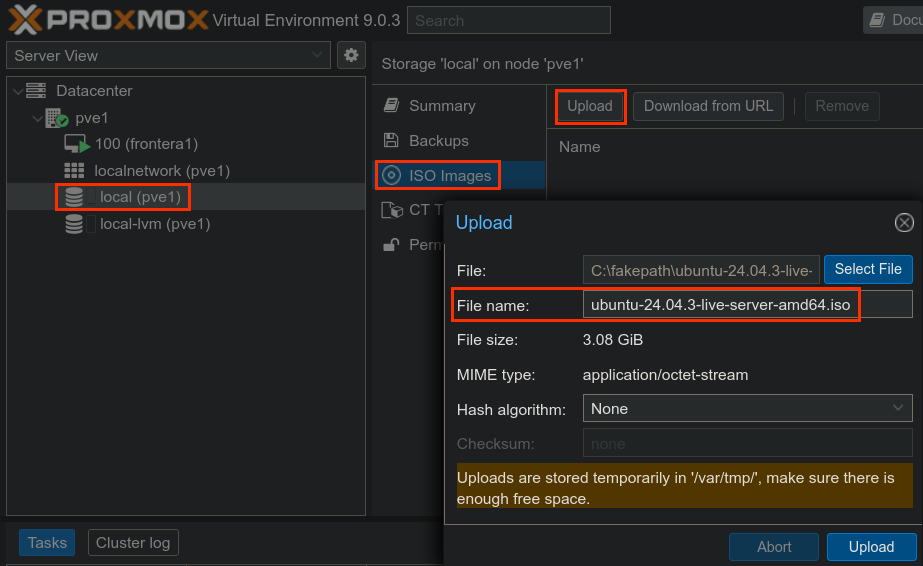Click Download from URL button
This screenshot has width=923, height=566.
708,106
